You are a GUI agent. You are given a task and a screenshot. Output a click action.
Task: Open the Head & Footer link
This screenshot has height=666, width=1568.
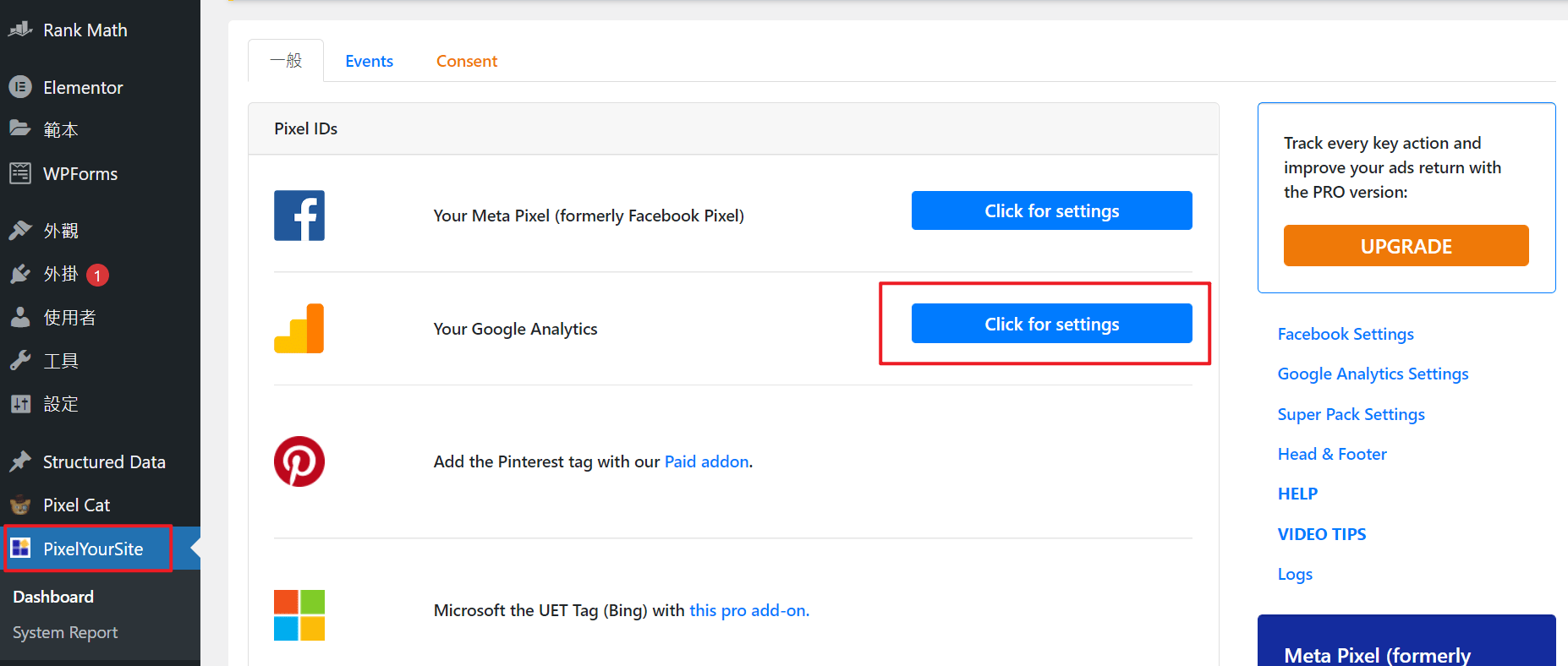click(x=1332, y=454)
